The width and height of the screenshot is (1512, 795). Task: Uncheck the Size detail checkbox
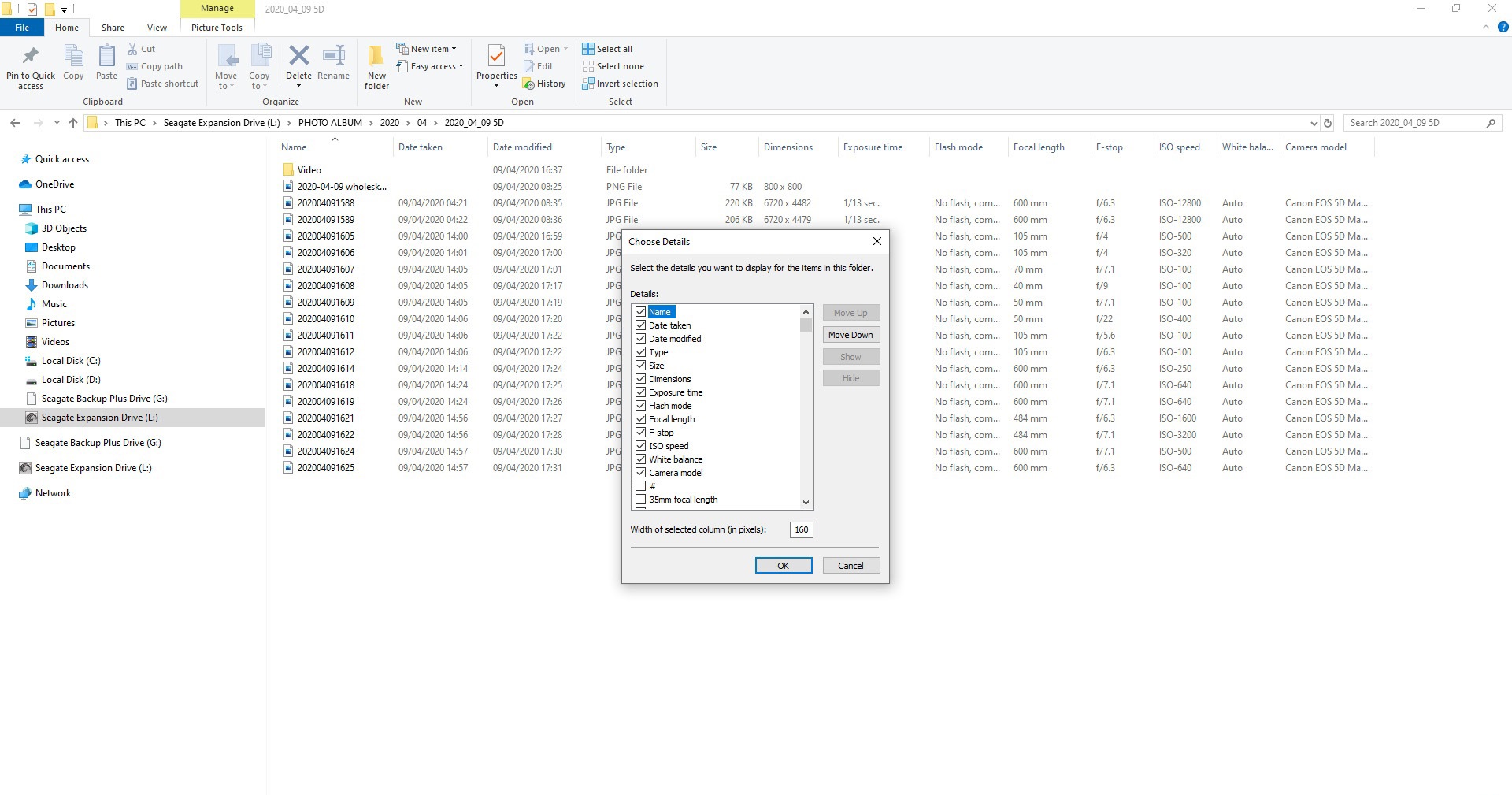click(x=640, y=366)
